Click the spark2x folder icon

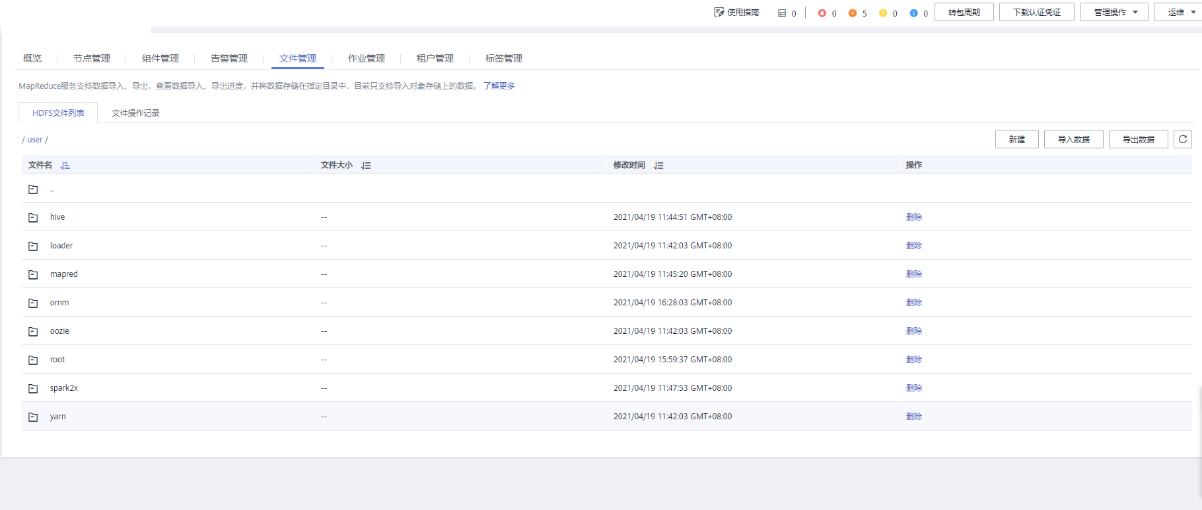coord(33,388)
